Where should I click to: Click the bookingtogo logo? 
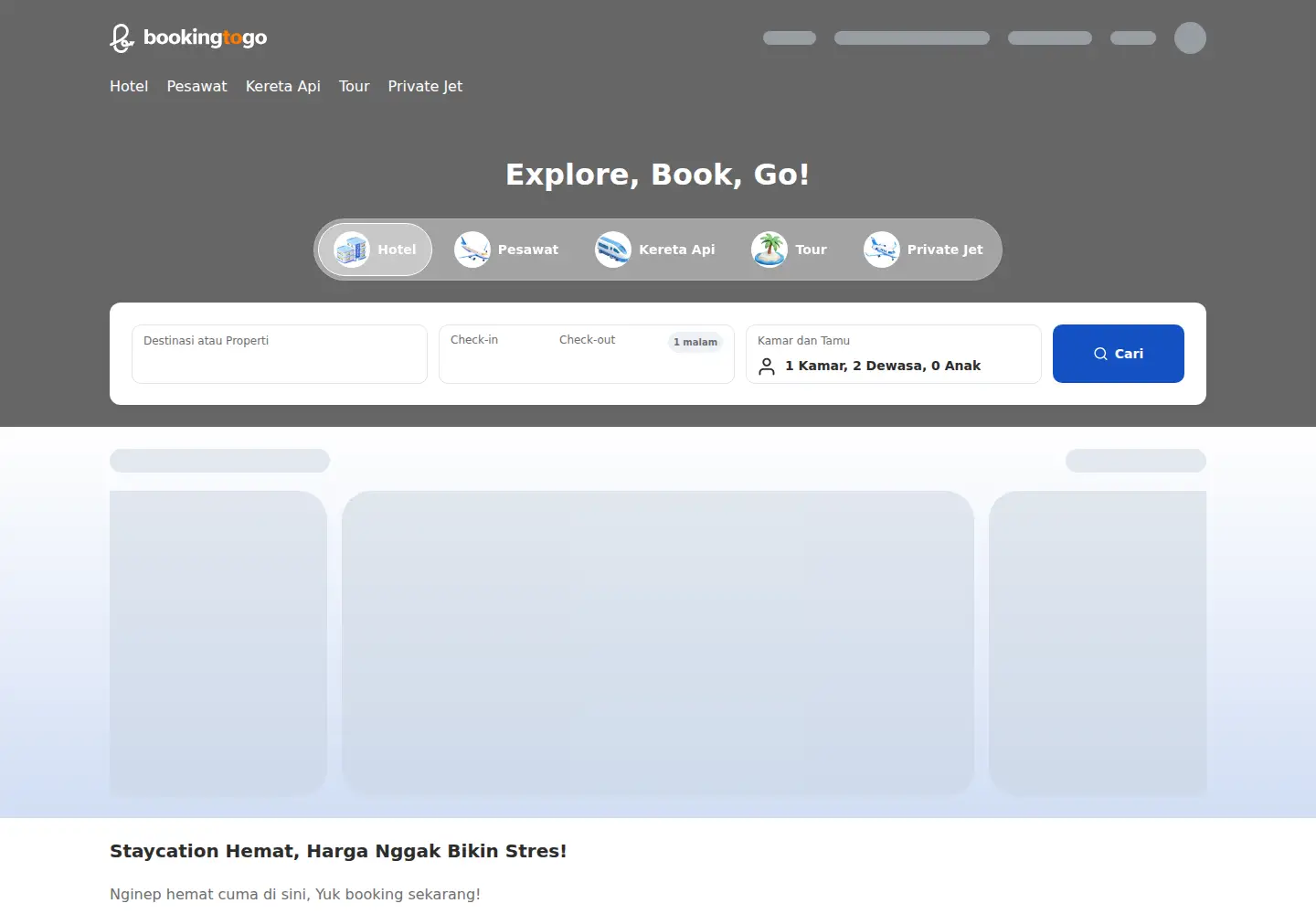[188, 37]
